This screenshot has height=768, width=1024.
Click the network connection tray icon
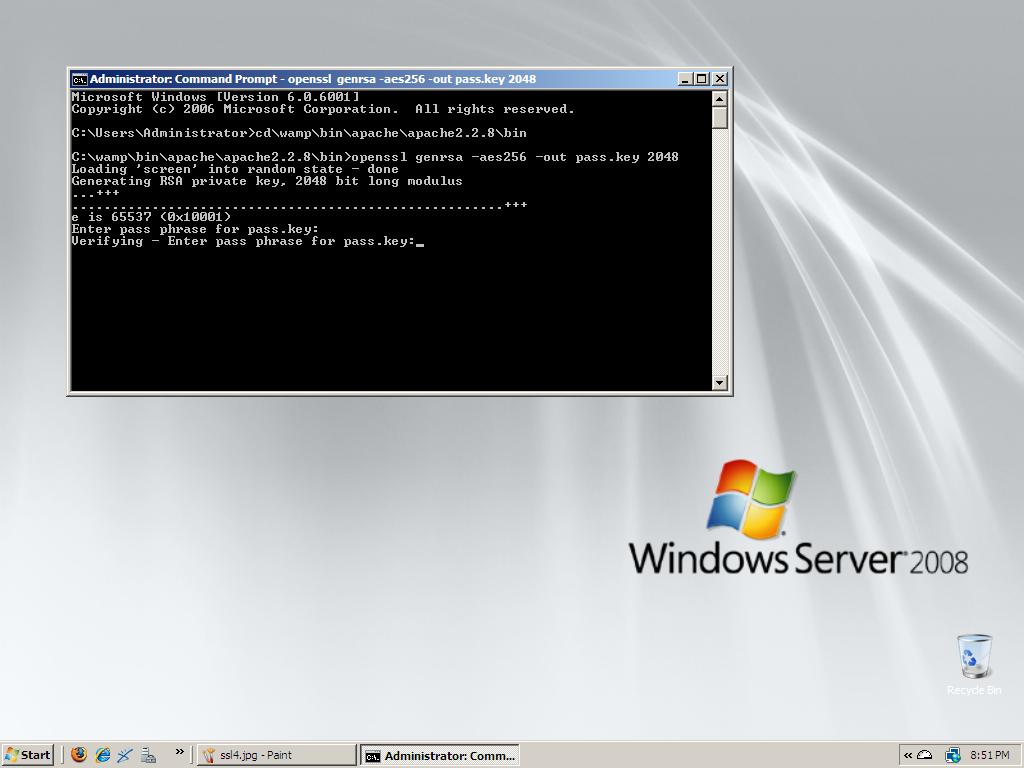(x=952, y=755)
